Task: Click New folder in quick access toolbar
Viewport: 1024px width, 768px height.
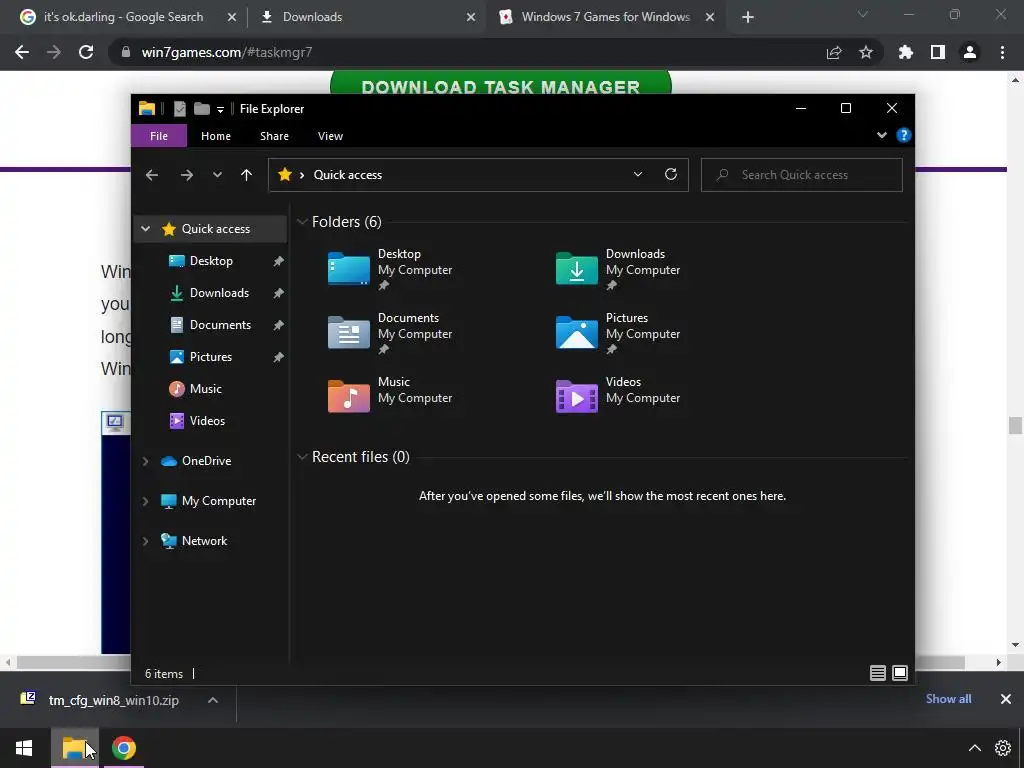Action: point(202,108)
